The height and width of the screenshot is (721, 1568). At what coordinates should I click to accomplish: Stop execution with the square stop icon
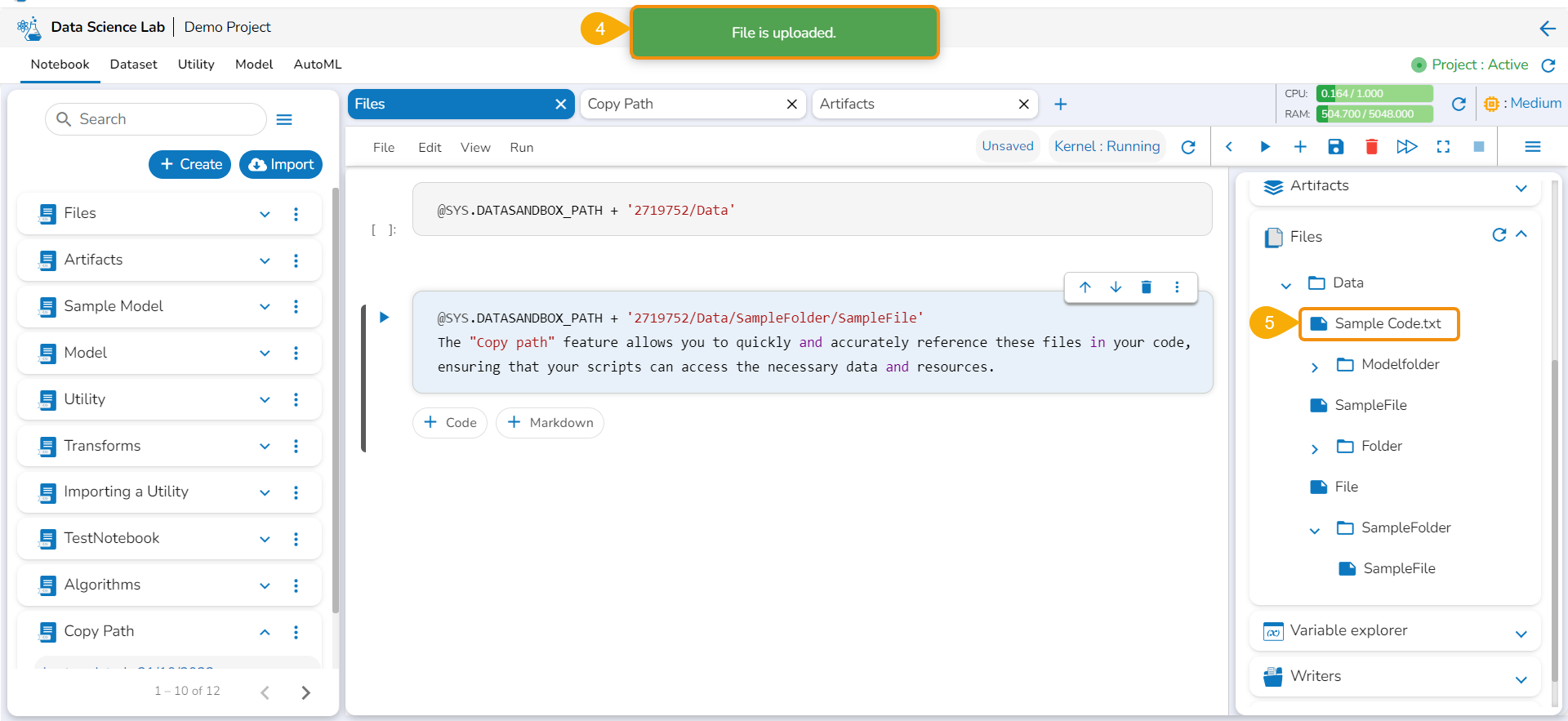click(1478, 147)
